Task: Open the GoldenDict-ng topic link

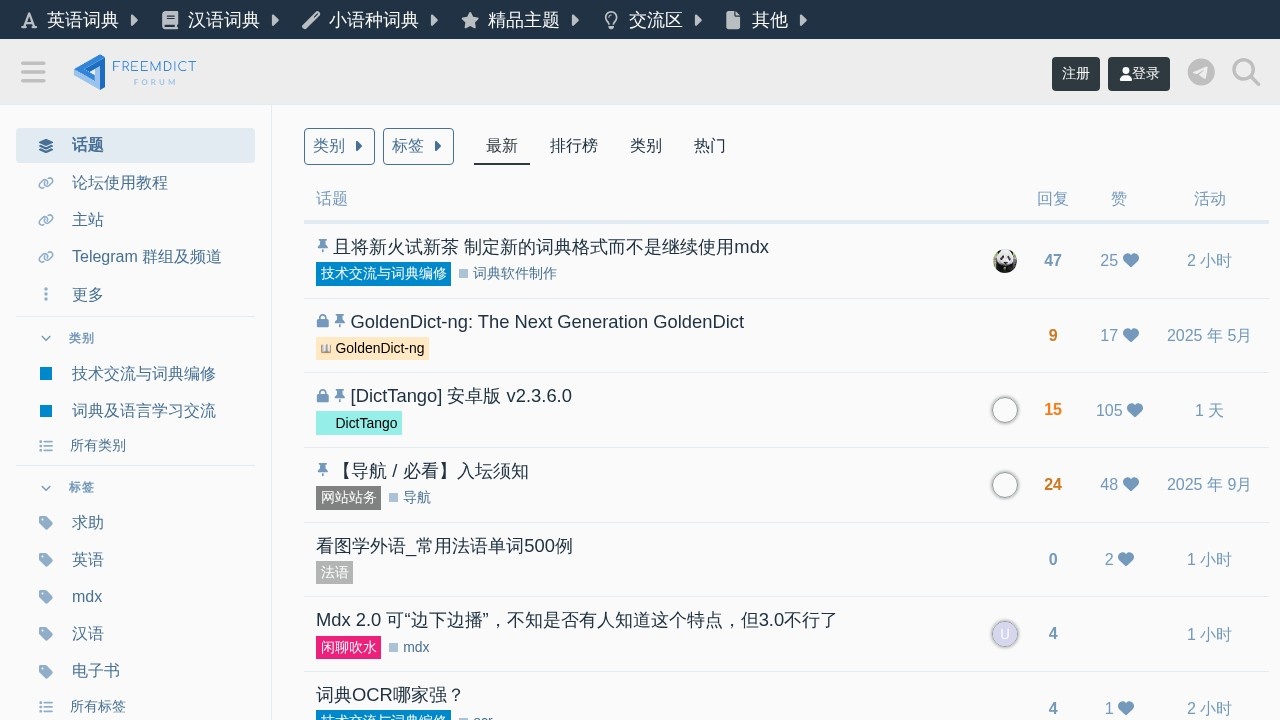Action: tap(546, 322)
